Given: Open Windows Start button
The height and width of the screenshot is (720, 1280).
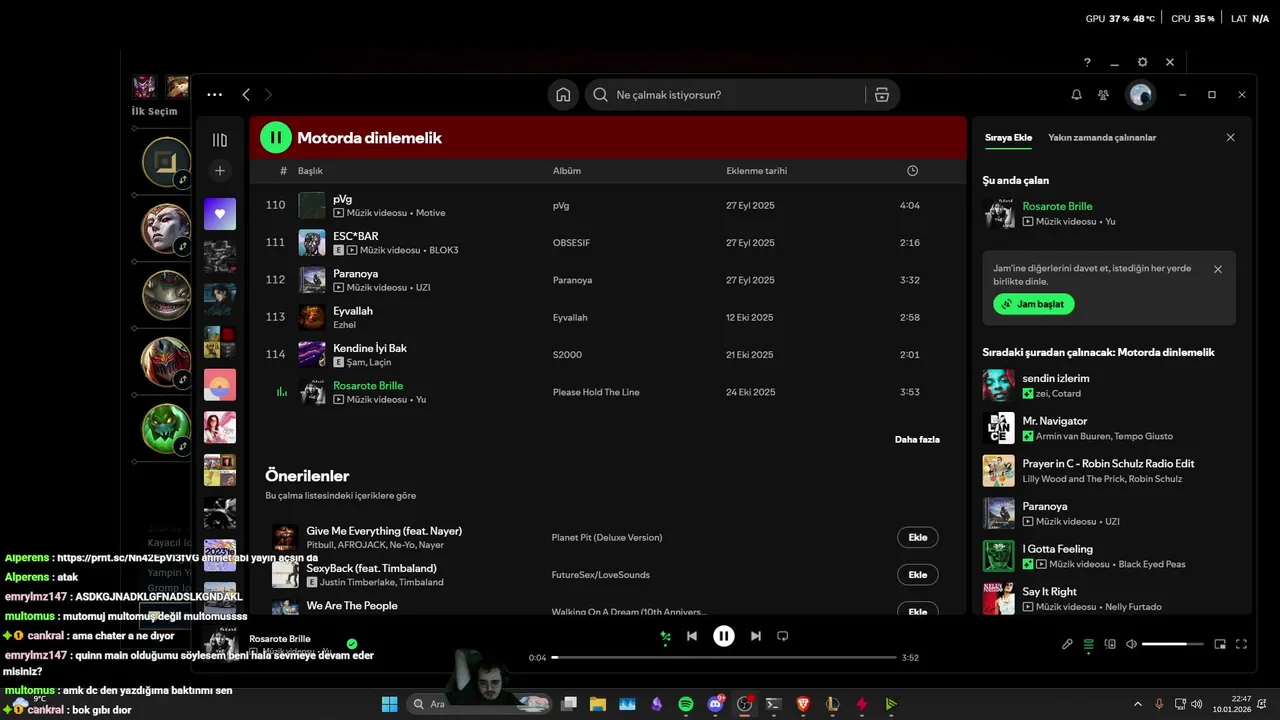Looking at the screenshot, I should [x=390, y=704].
